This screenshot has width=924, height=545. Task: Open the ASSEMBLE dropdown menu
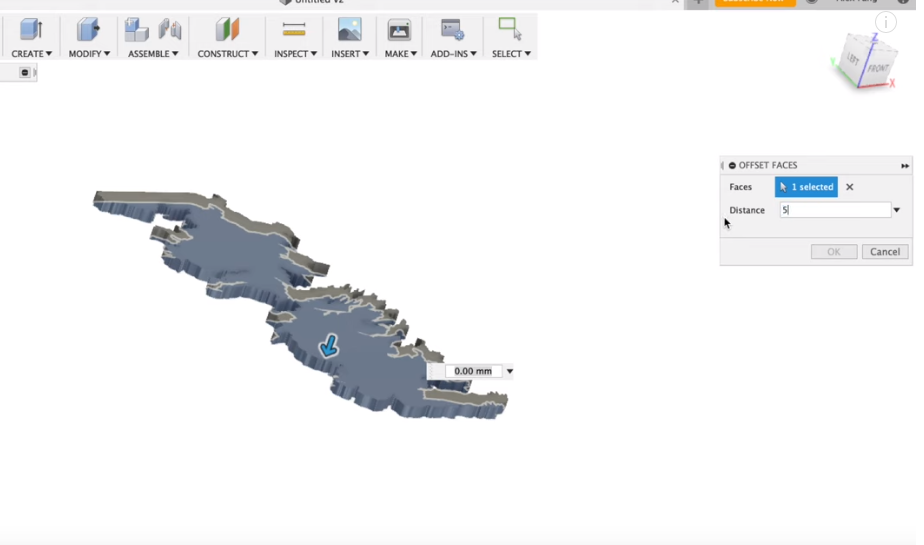click(153, 54)
